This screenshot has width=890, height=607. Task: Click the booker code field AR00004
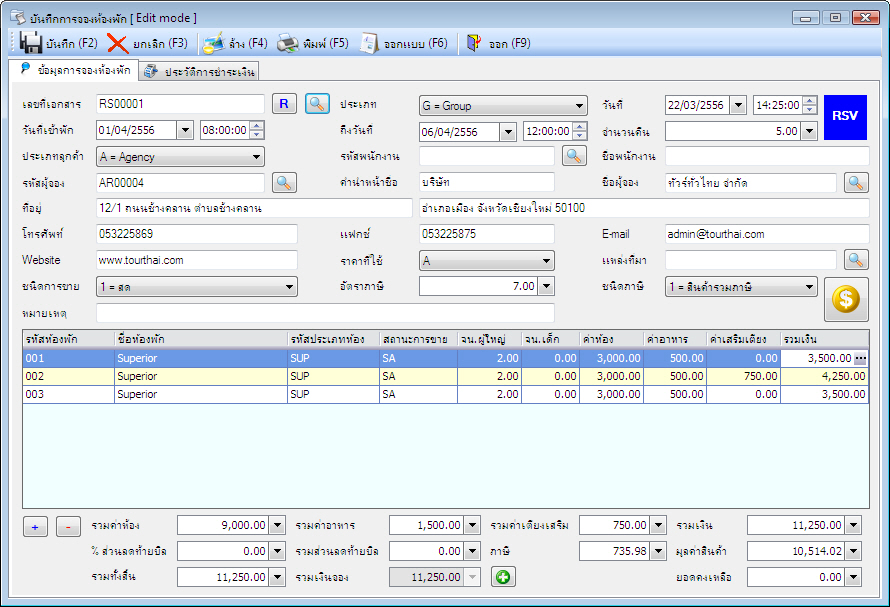tap(180, 183)
